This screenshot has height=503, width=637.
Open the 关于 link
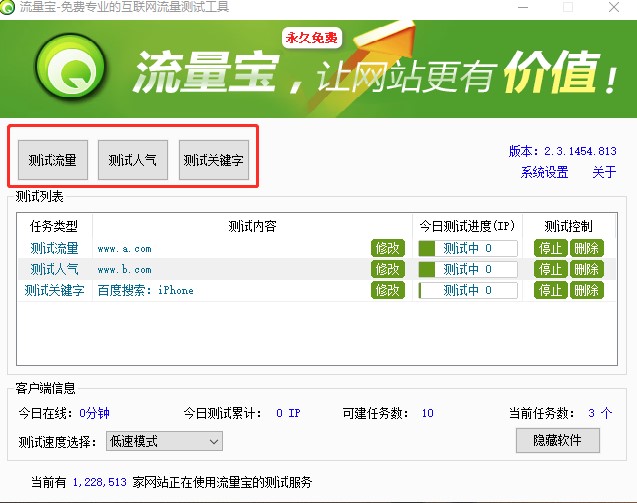click(x=604, y=172)
